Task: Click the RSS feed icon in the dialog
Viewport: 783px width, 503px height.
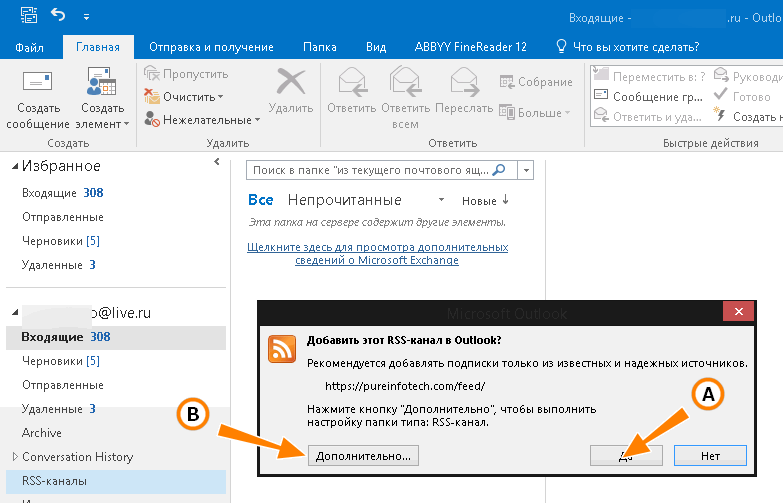Action: pos(282,349)
